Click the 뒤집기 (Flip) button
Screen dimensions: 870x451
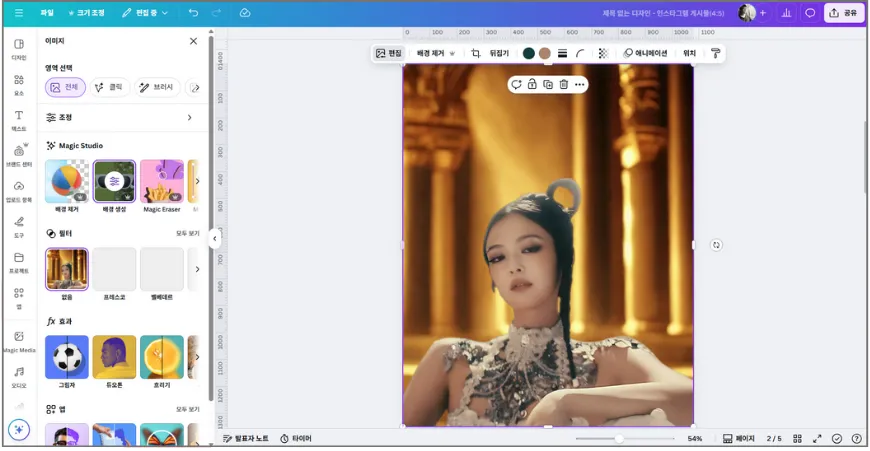tap(499, 53)
